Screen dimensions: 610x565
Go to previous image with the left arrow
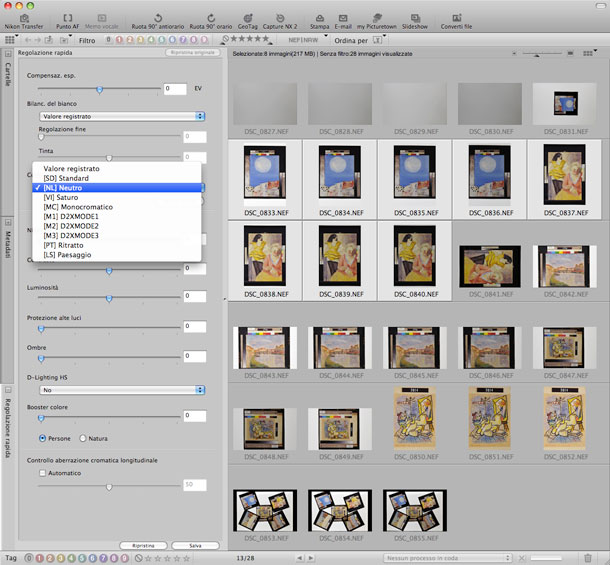[300, 558]
